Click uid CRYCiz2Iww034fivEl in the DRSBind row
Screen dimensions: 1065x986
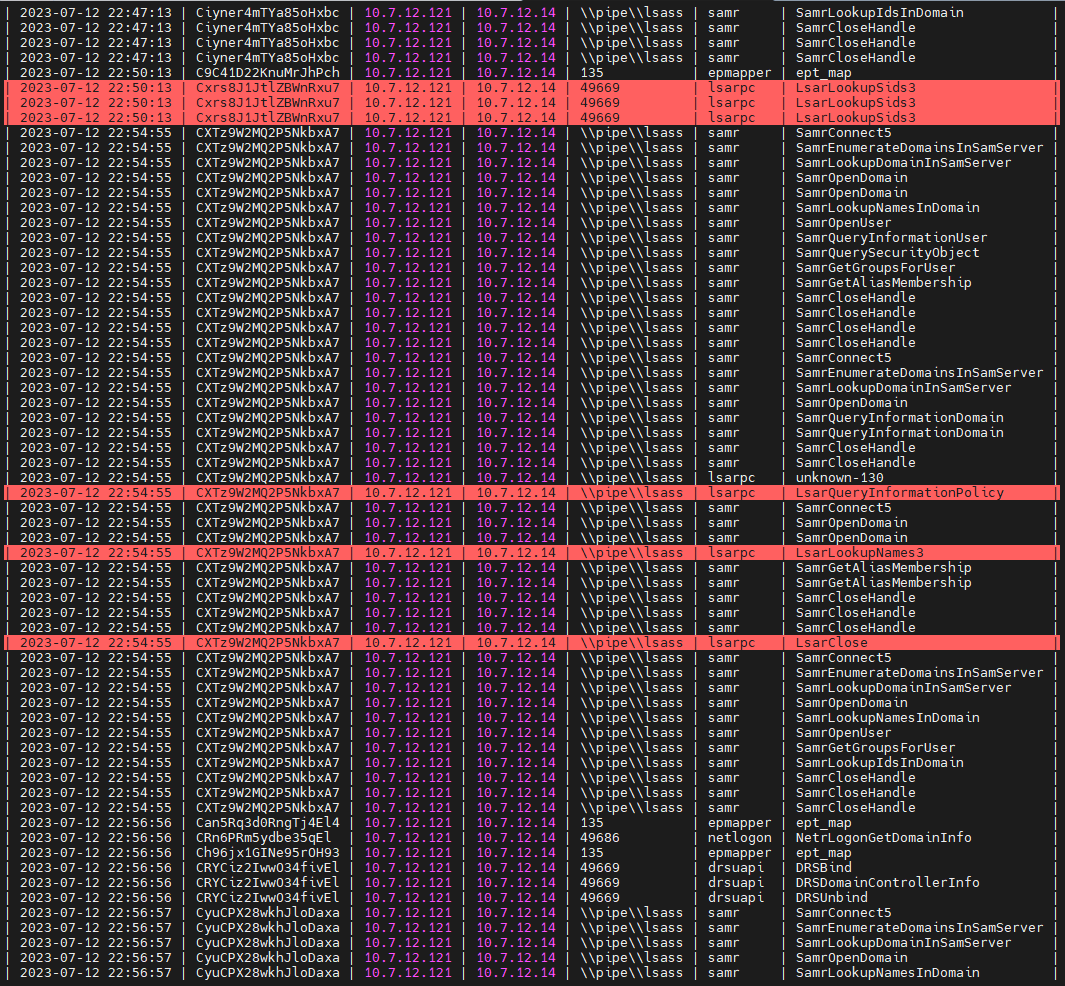tap(268, 867)
